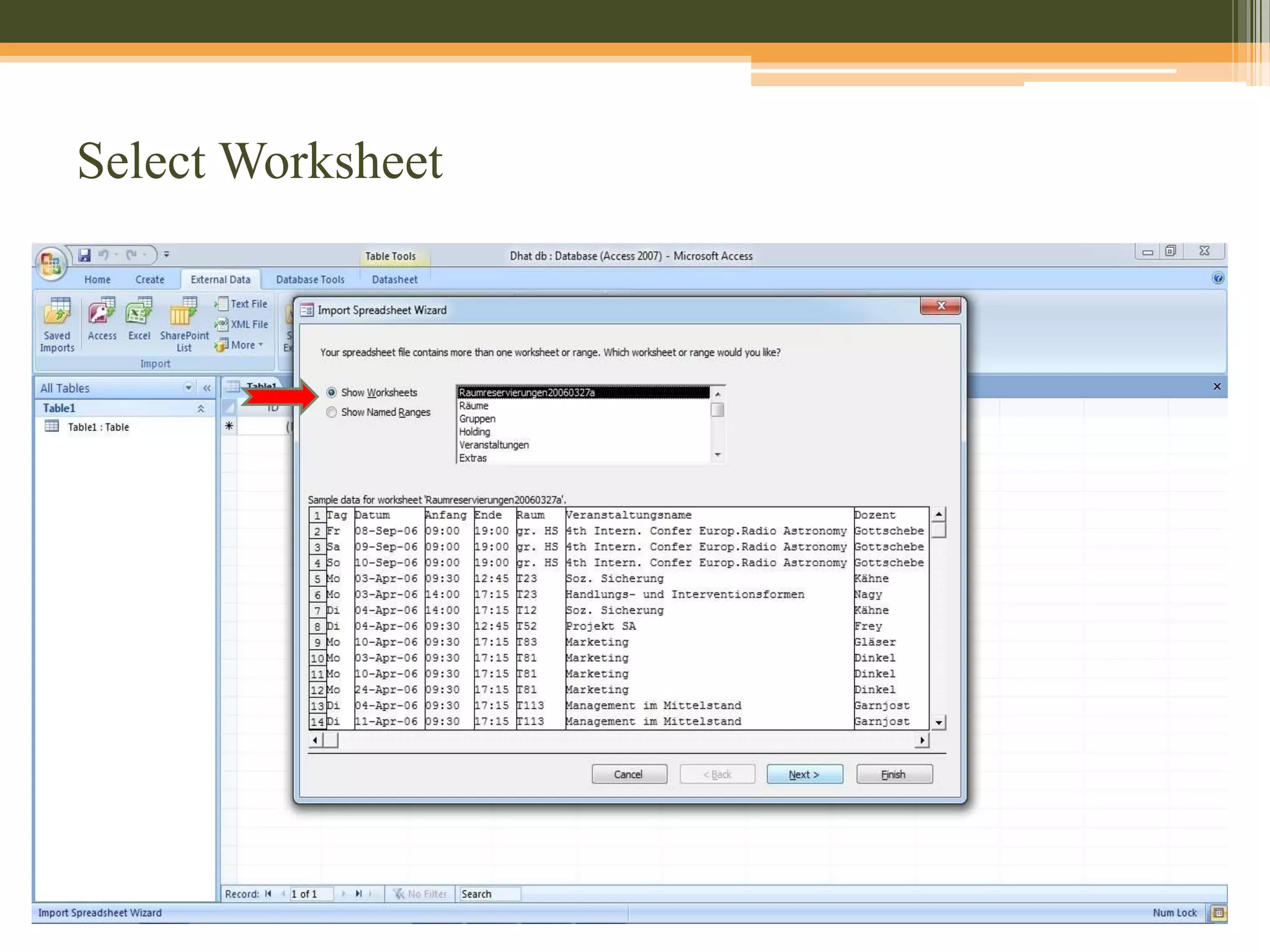Open the Create ribbon tab

point(150,280)
